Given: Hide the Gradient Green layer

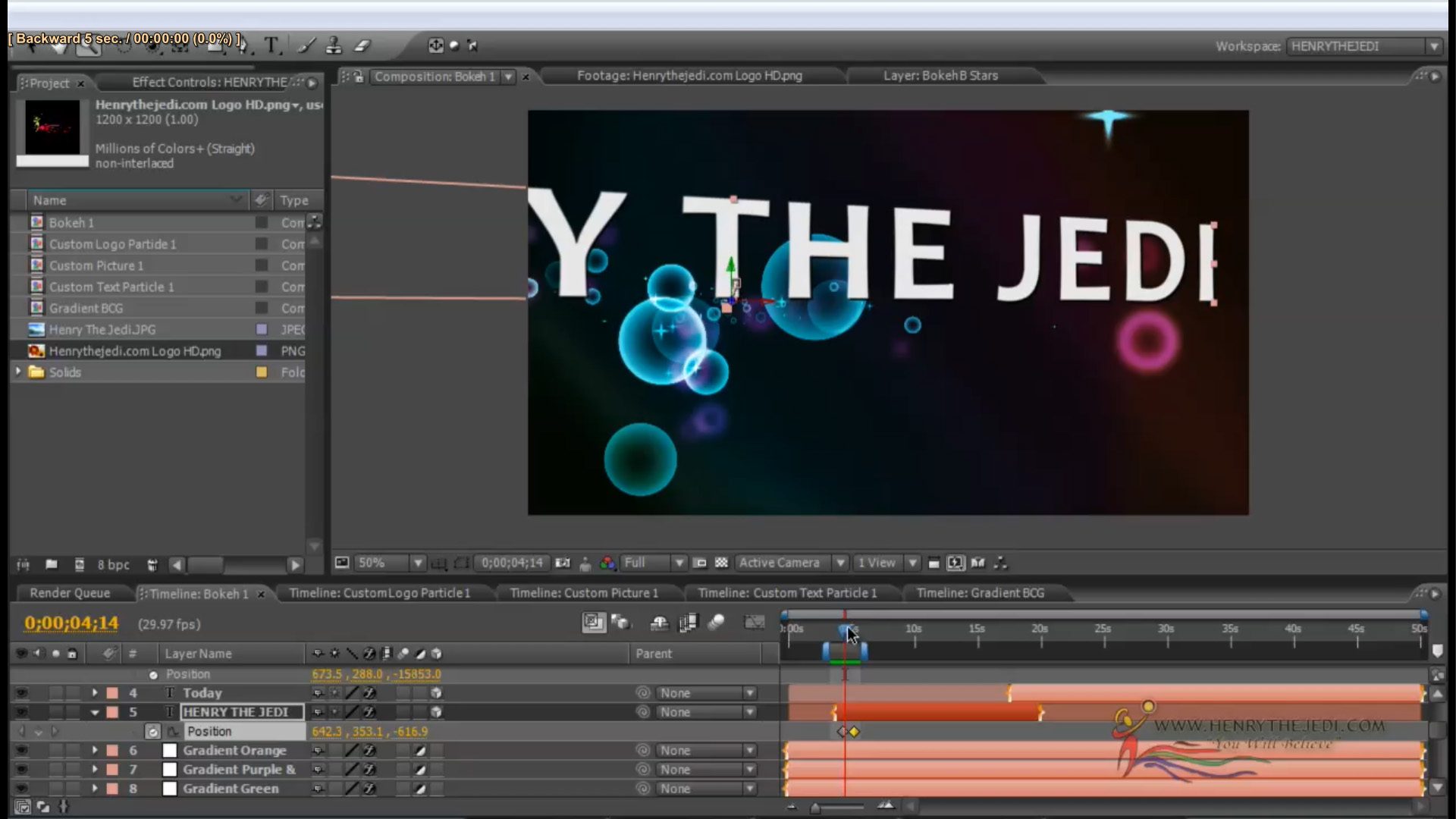Looking at the screenshot, I should pos(21,789).
